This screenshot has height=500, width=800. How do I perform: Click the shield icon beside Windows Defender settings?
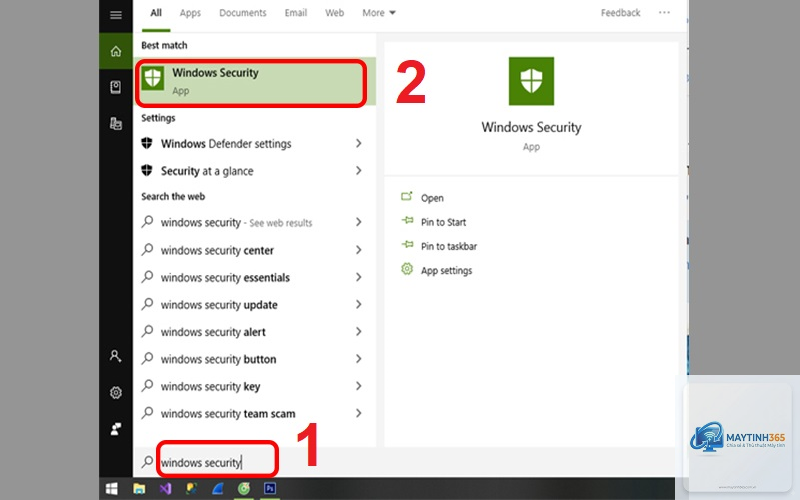147,143
